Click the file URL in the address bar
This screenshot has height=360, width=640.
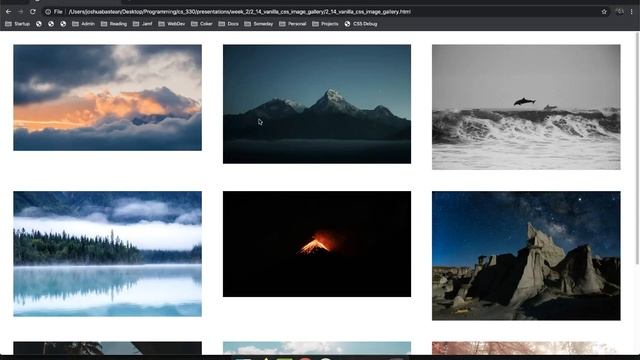(240, 12)
